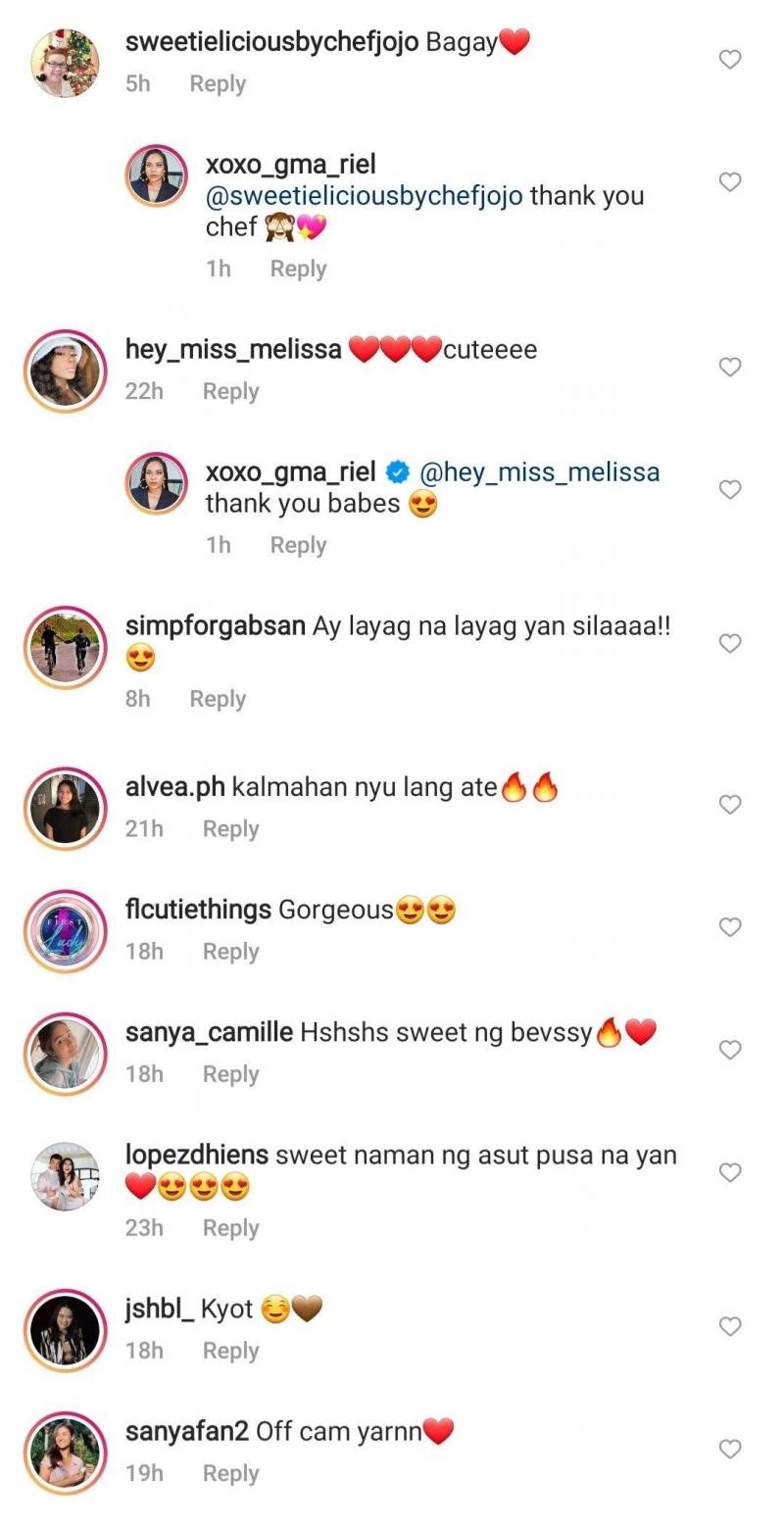The image size is (784, 1531).
Task: Click the verified badge next to xoxo_gma_riel
Action: tap(396, 471)
